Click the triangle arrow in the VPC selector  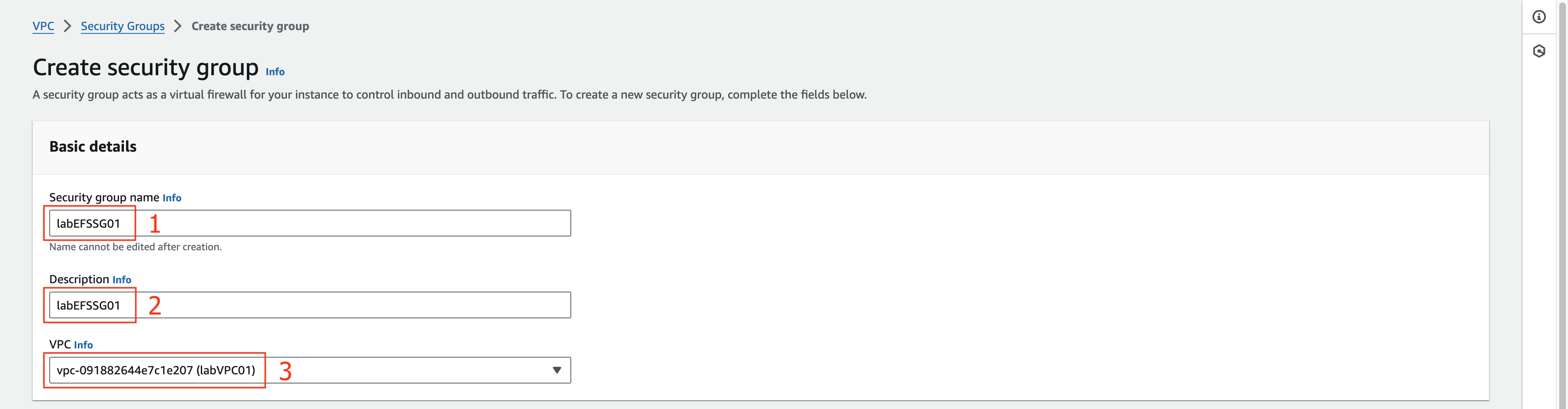click(556, 370)
